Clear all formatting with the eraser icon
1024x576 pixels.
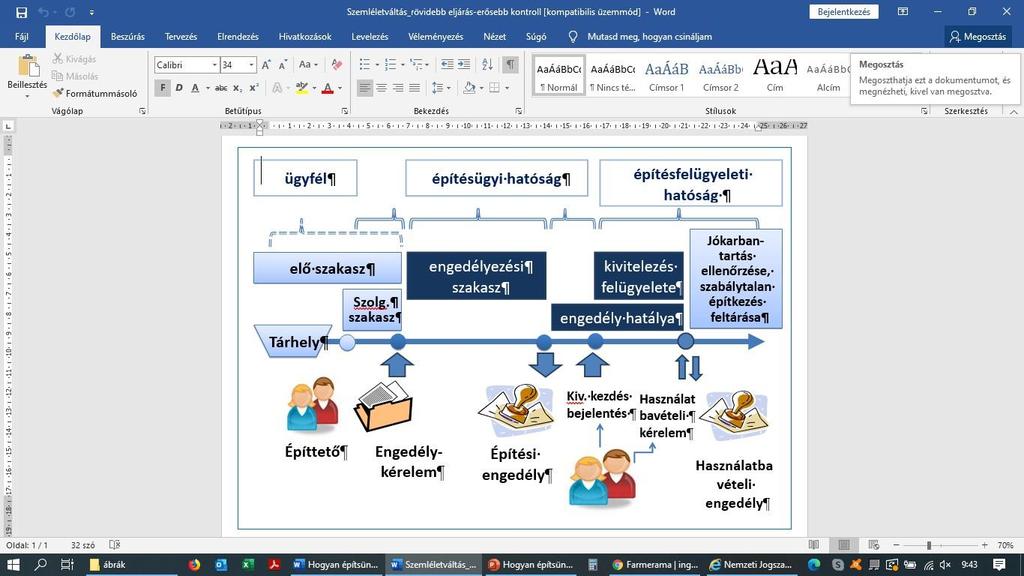pyautogui.click(x=337, y=65)
